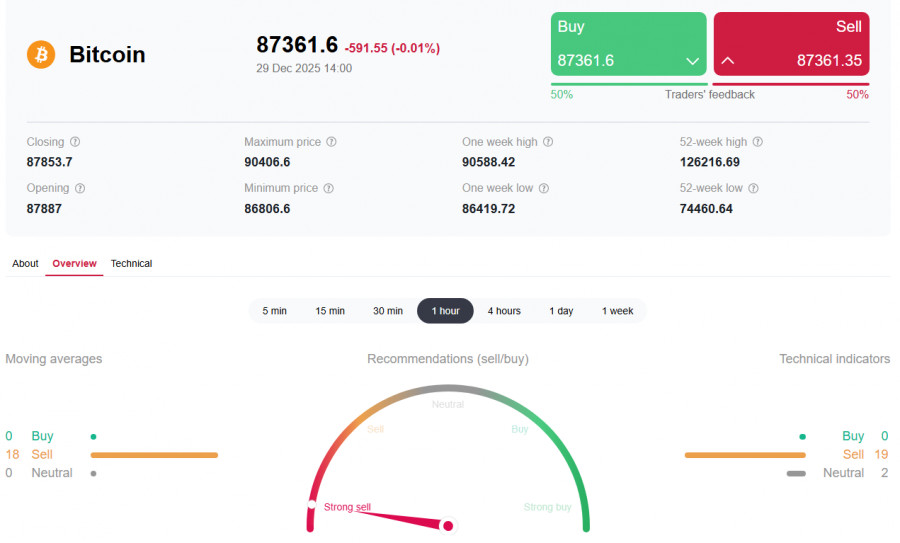Open the Closing help tooltip icon
Screen dimensions: 900x543
pos(75,142)
